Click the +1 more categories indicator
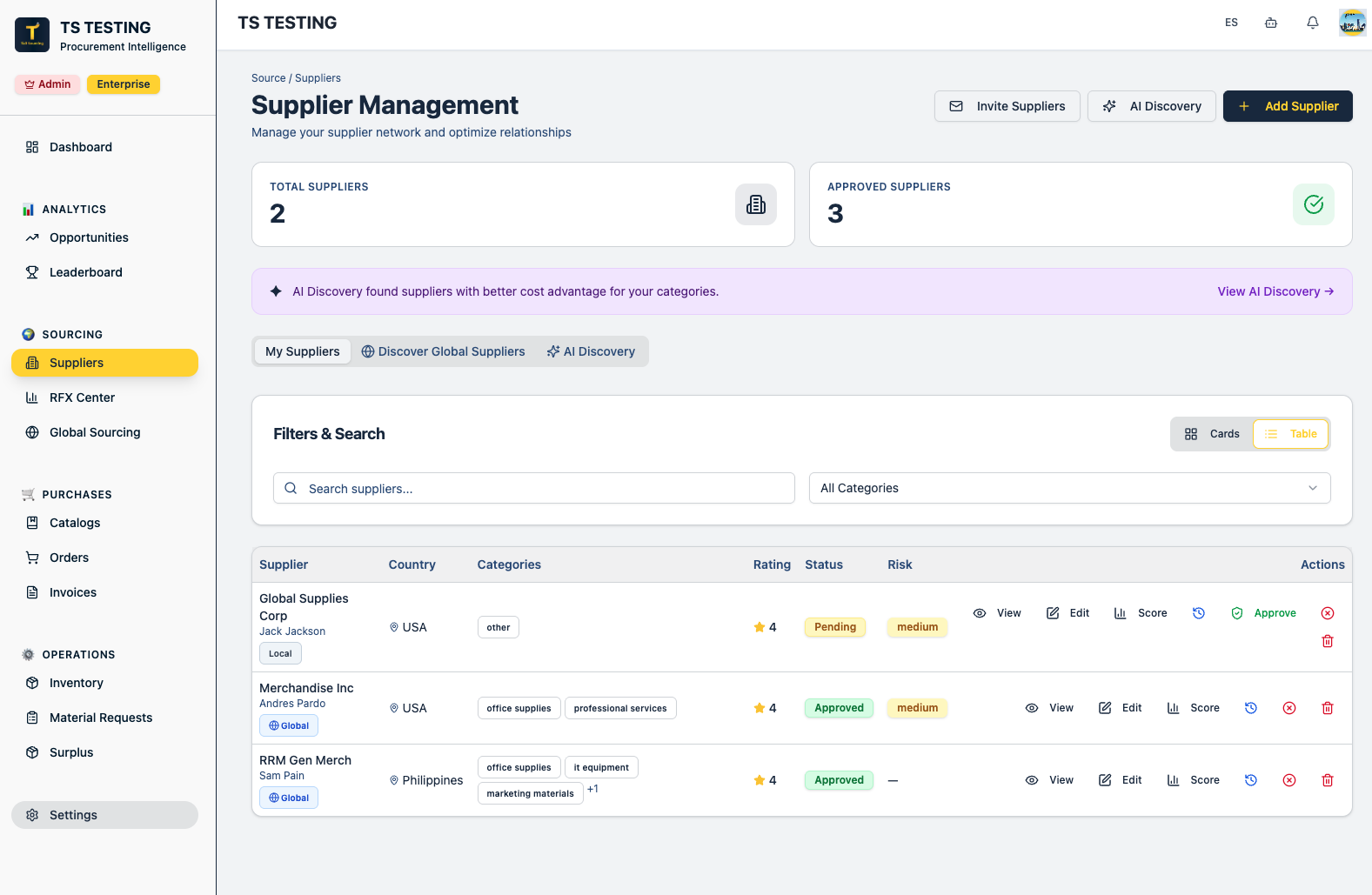This screenshot has height=895, width=1372. coord(592,789)
